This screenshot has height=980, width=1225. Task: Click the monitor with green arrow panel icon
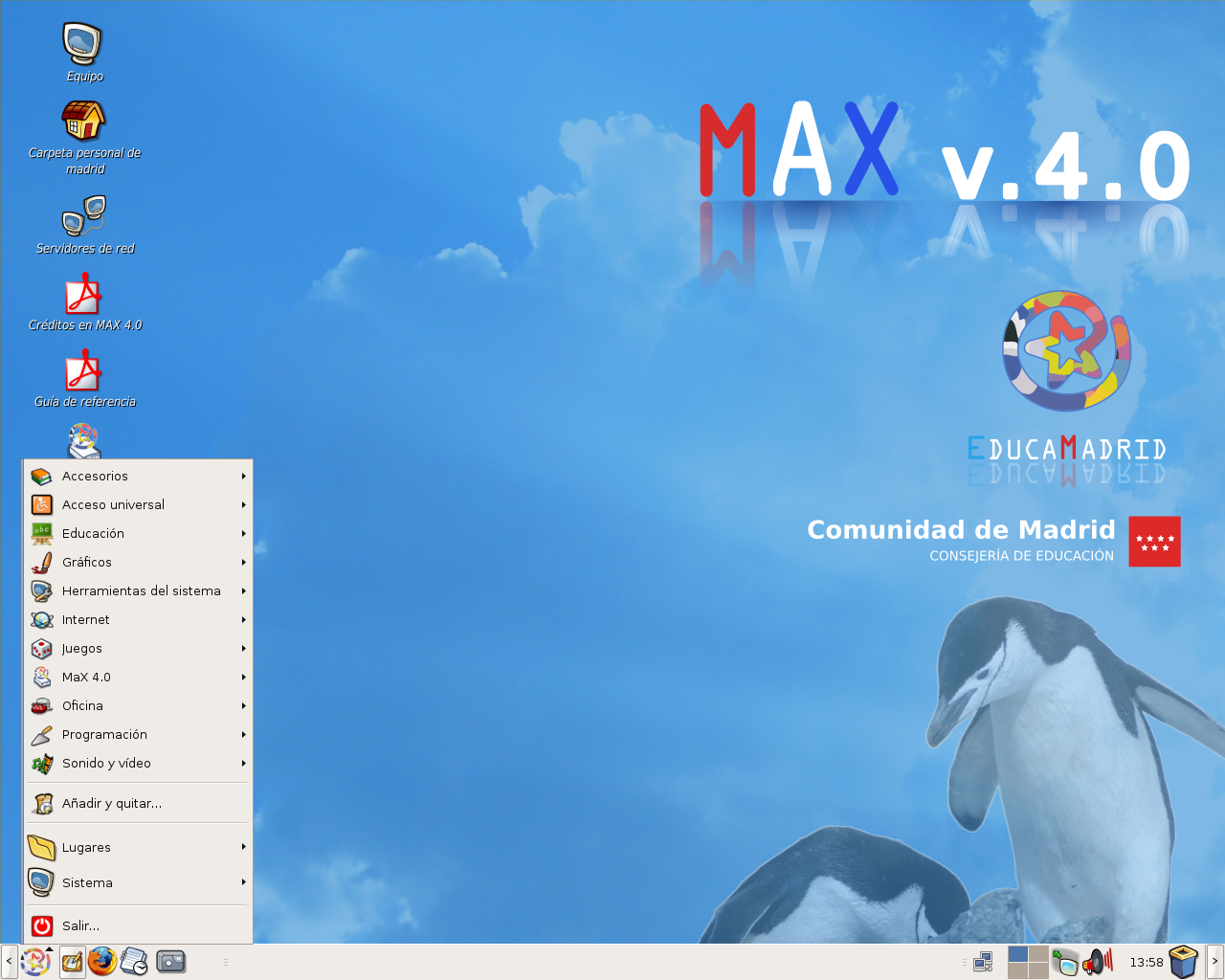point(1064,962)
